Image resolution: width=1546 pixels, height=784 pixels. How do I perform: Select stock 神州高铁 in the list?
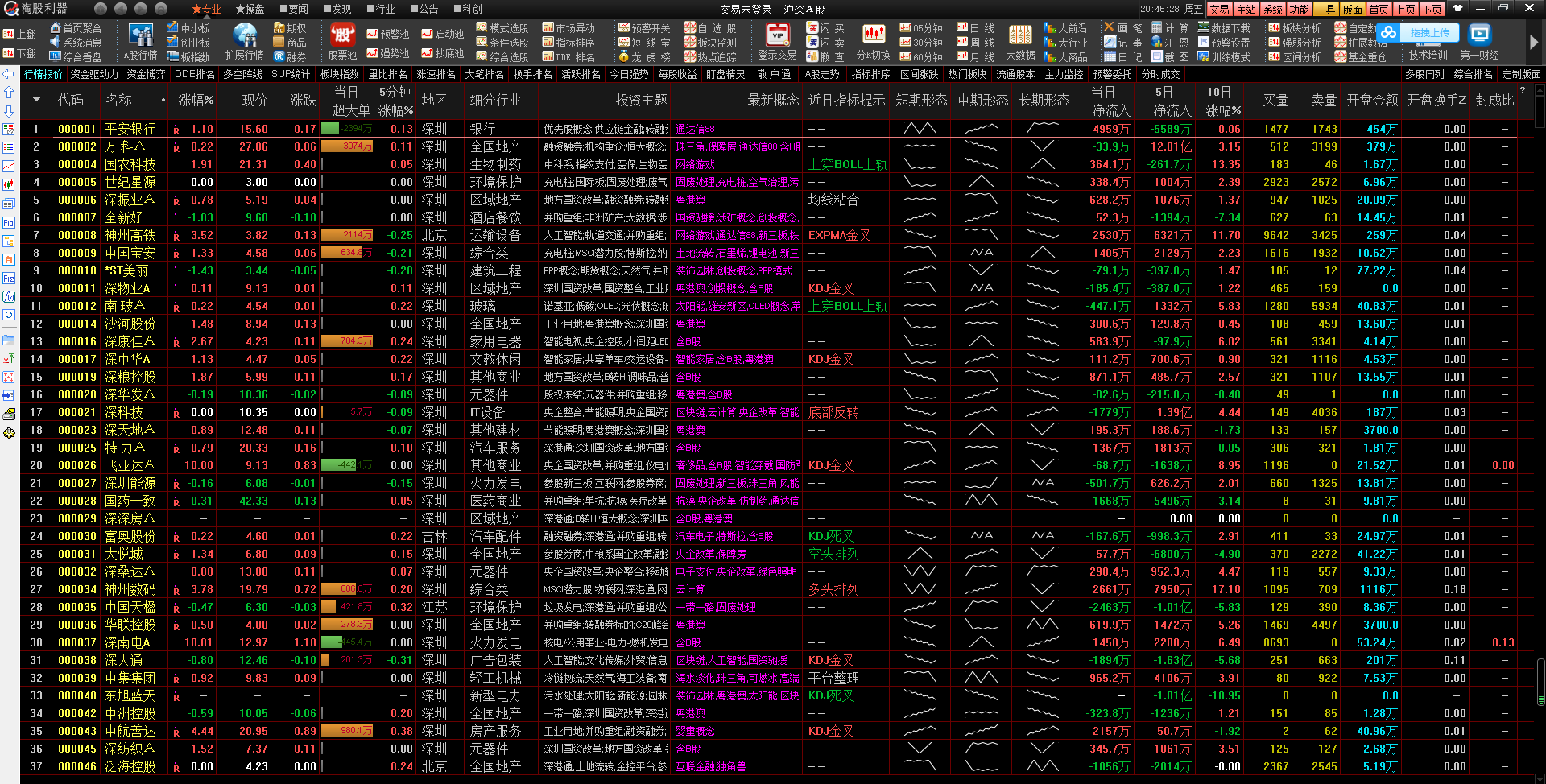(130, 235)
